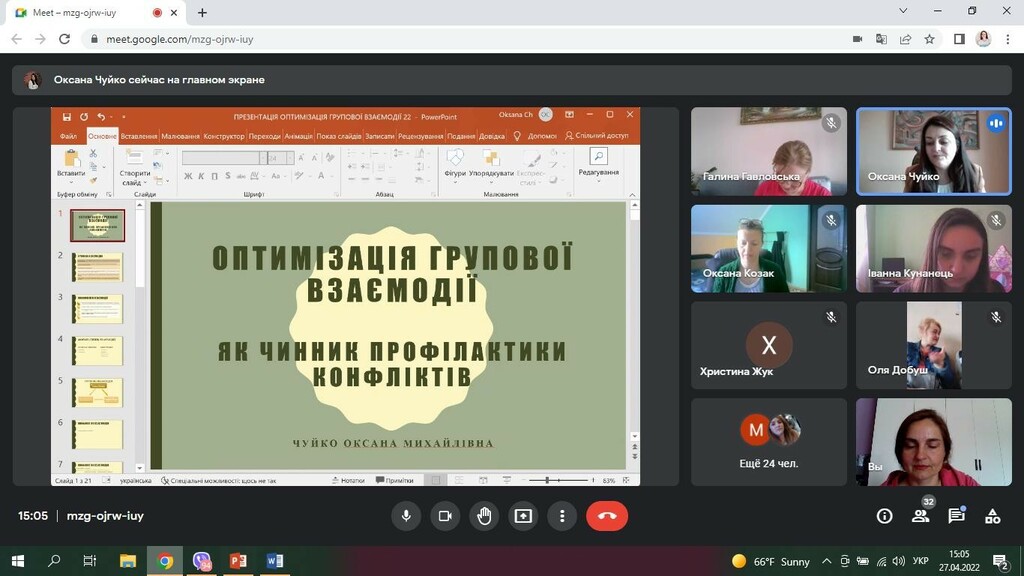Open the chat panel with everyone
Image resolution: width=1024 pixels, height=576 pixels.
click(956, 516)
